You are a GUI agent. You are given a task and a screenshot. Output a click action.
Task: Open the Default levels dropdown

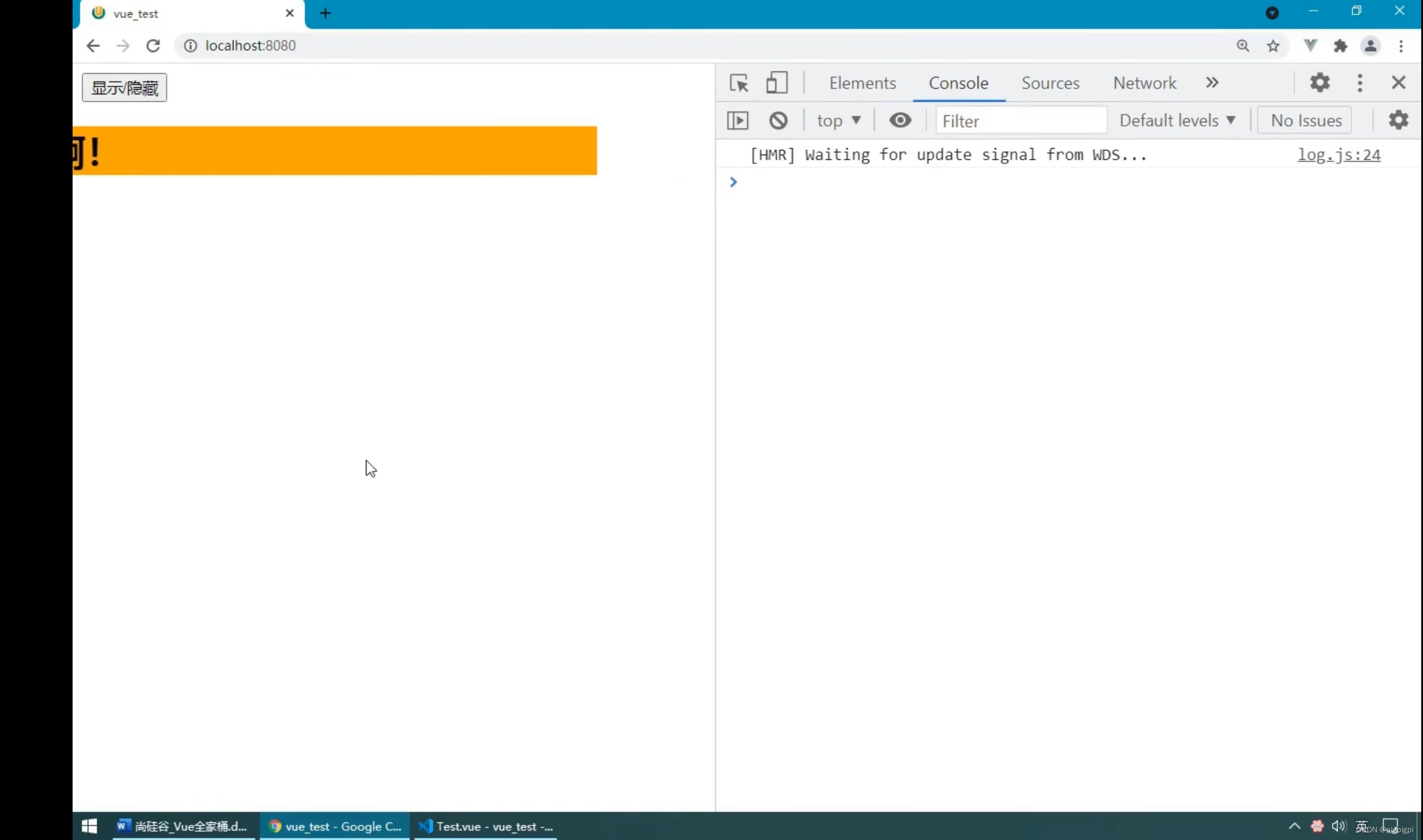pyautogui.click(x=1177, y=121)
